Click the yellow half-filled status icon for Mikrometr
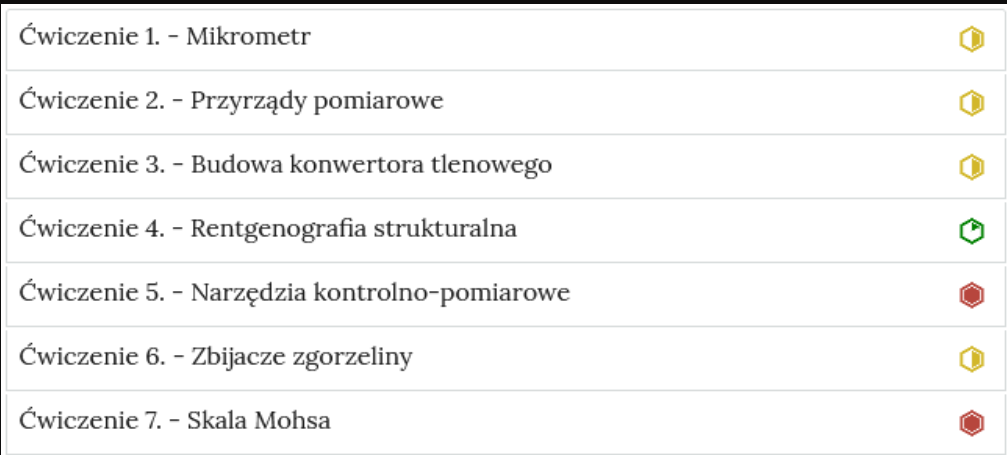 [971, 39]
